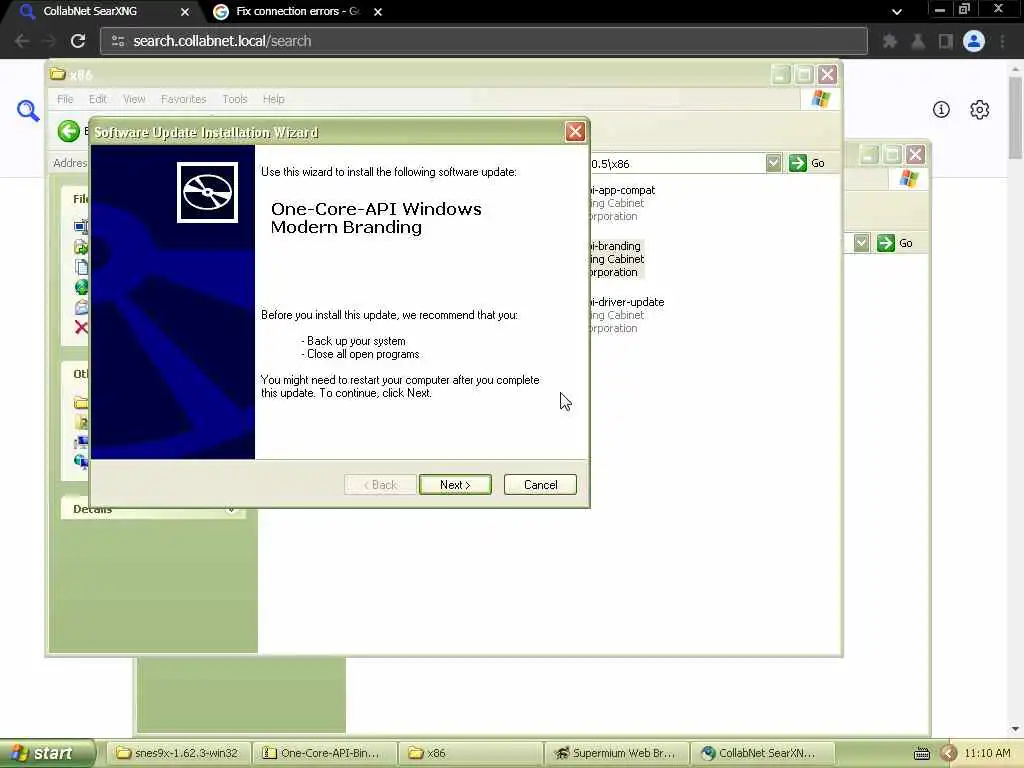Click the 11:10 AM clock
Screen dimensions: 1024x768
pos(987,753)
